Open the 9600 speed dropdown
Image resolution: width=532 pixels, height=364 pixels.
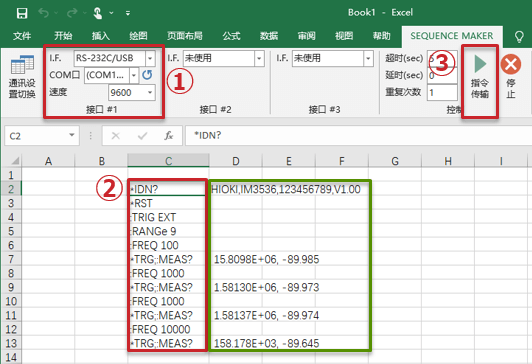[x=150, y=93]
